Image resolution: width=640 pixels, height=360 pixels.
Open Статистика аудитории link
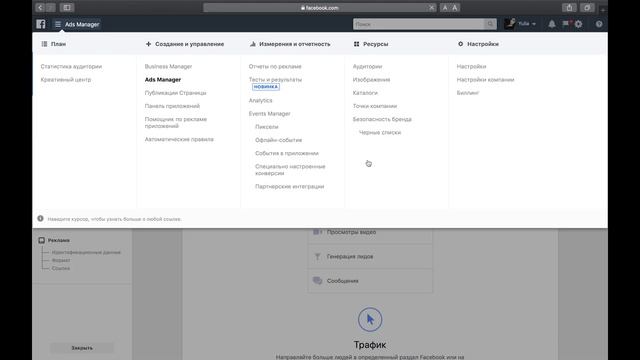[71, 66]
